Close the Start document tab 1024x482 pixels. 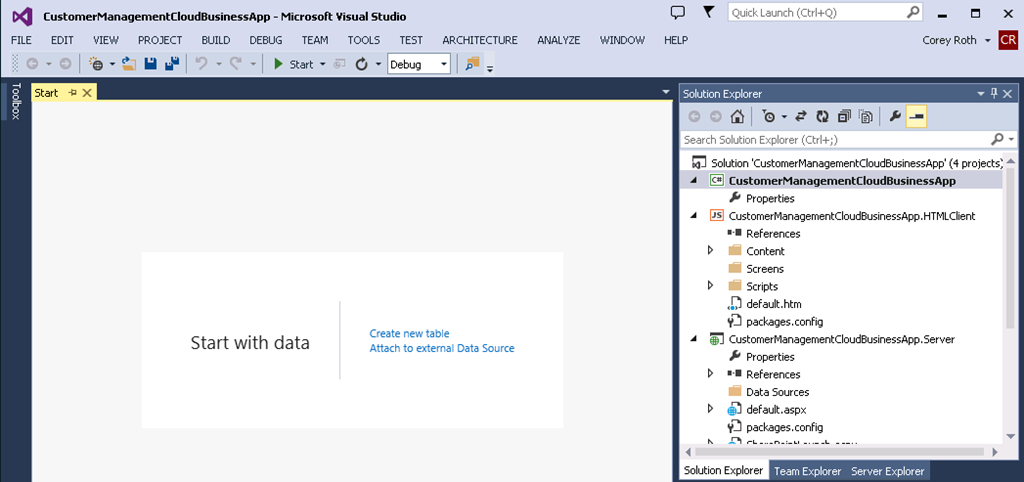tap(87, 93)
